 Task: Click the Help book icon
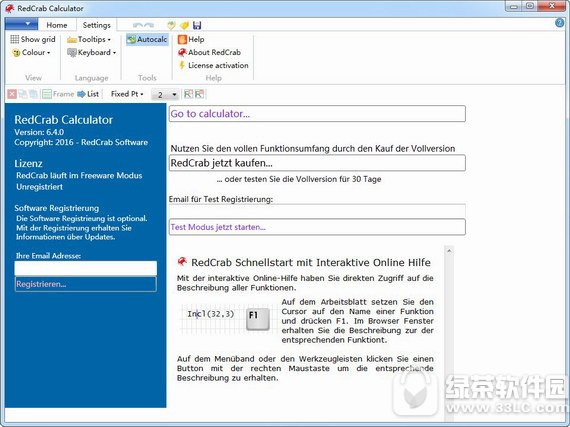pyautogui.click(x=182, y=39)
